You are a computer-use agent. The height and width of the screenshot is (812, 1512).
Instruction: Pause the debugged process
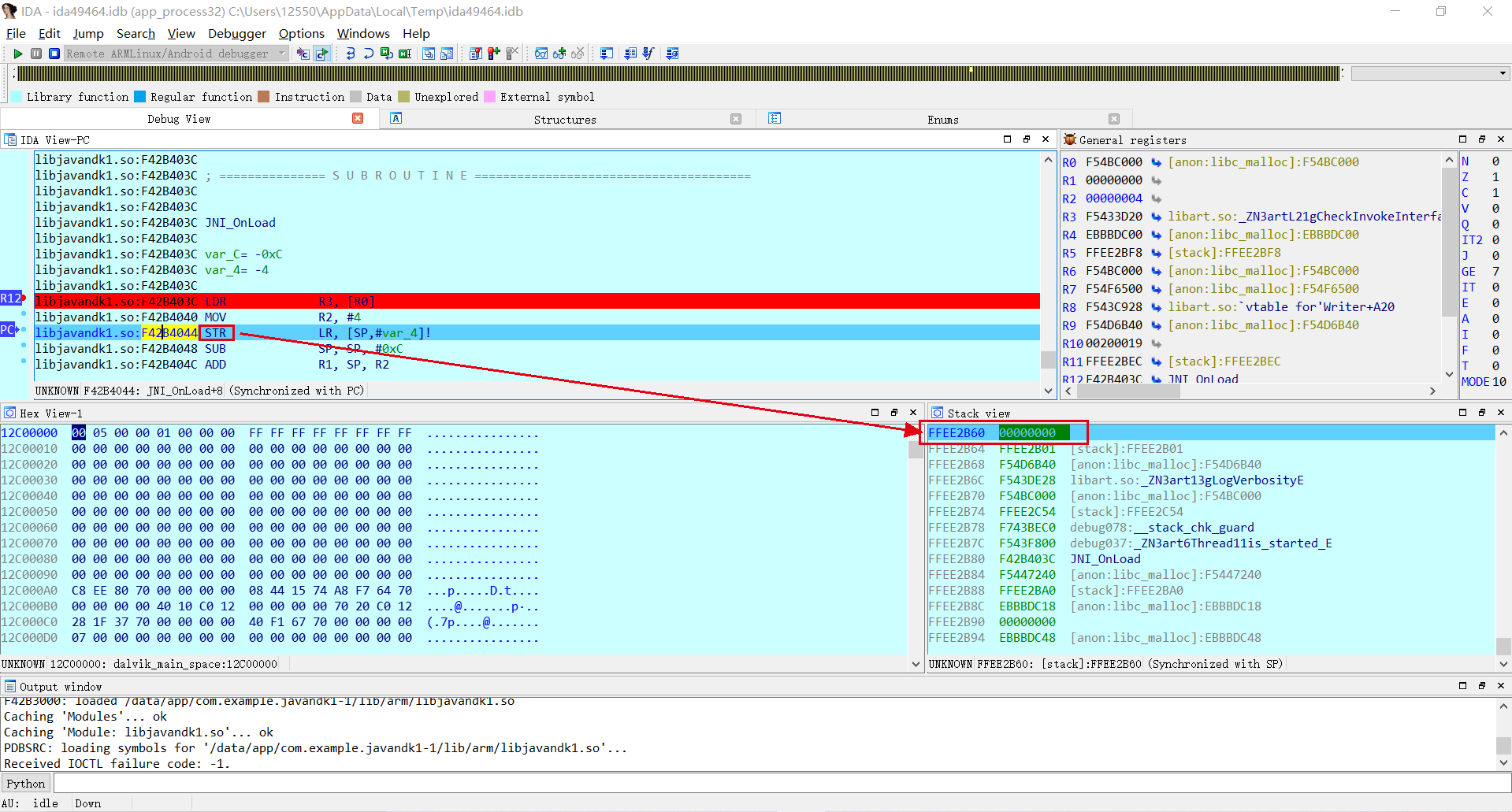[x=36, y=54]
